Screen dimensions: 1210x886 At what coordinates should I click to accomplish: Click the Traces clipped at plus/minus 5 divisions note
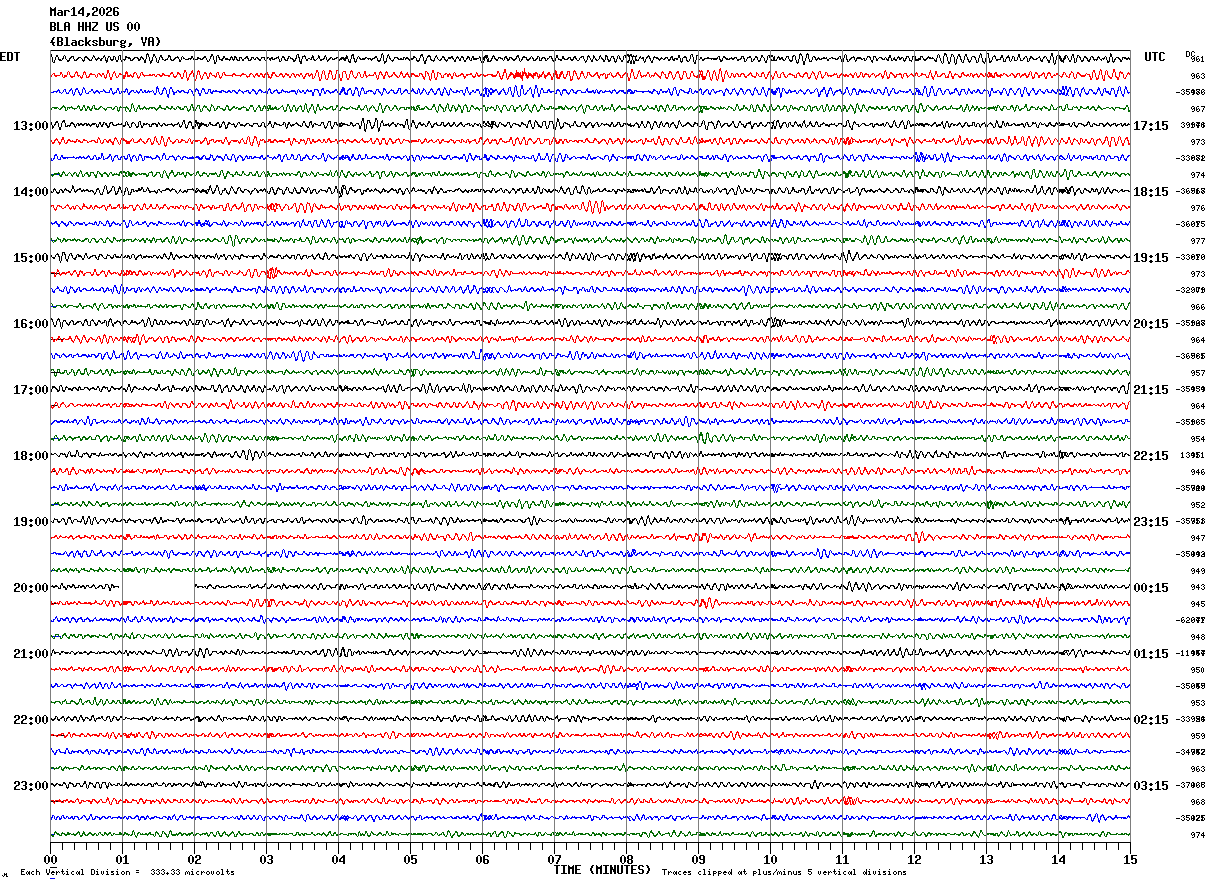pos(784,873)
